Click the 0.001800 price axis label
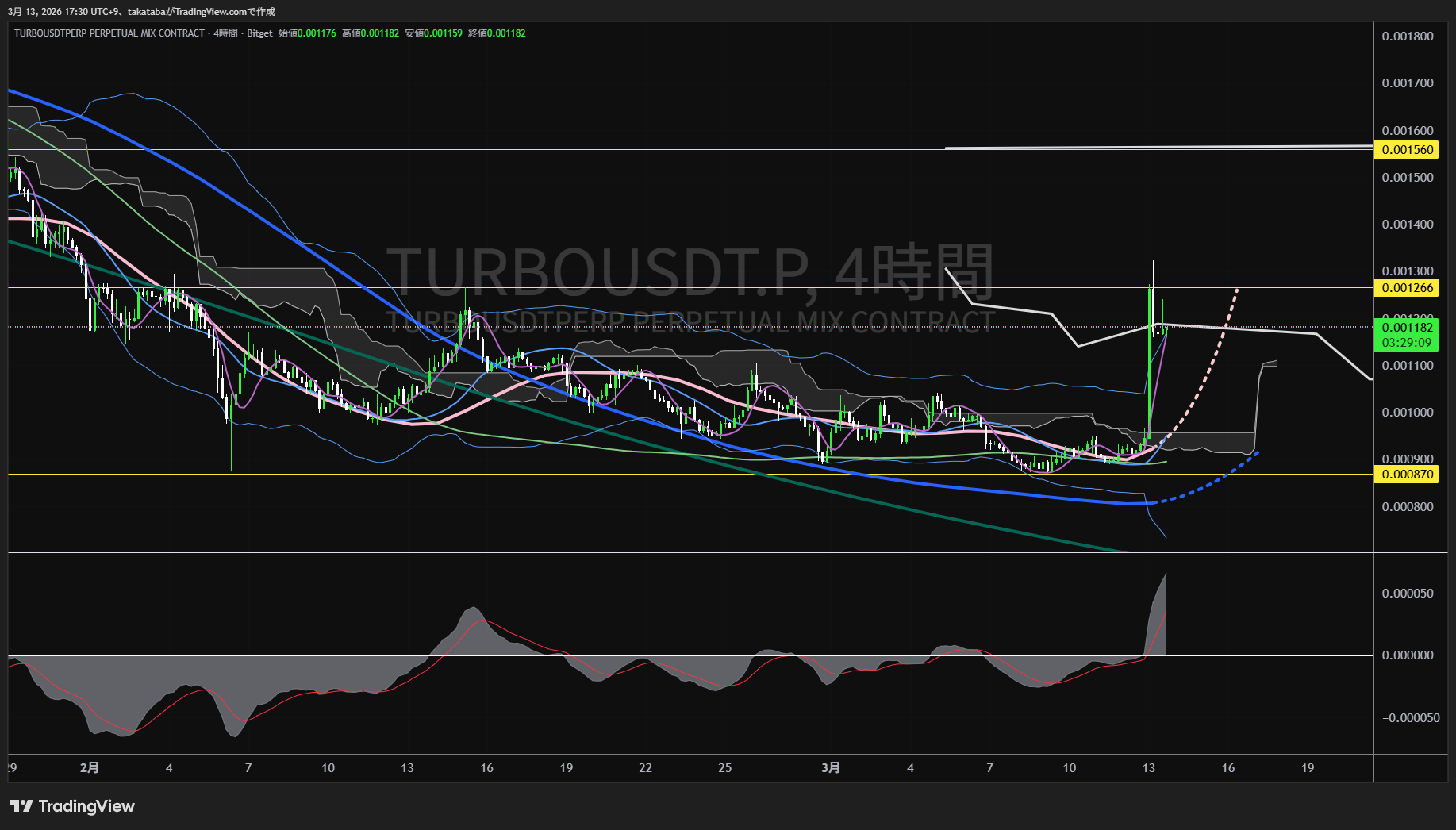Screen dimensions: 1456x830 (1408, 37)
